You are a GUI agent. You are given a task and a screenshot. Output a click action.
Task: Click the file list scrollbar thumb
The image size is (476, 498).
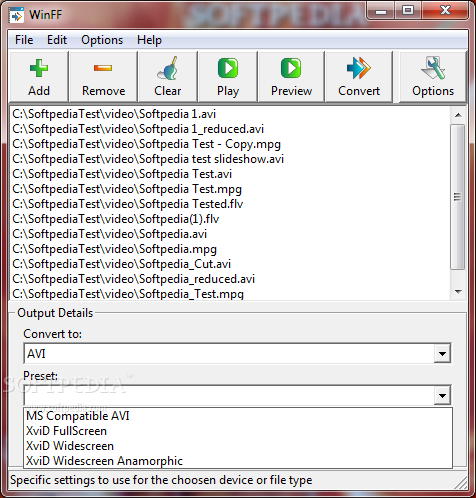458,197
